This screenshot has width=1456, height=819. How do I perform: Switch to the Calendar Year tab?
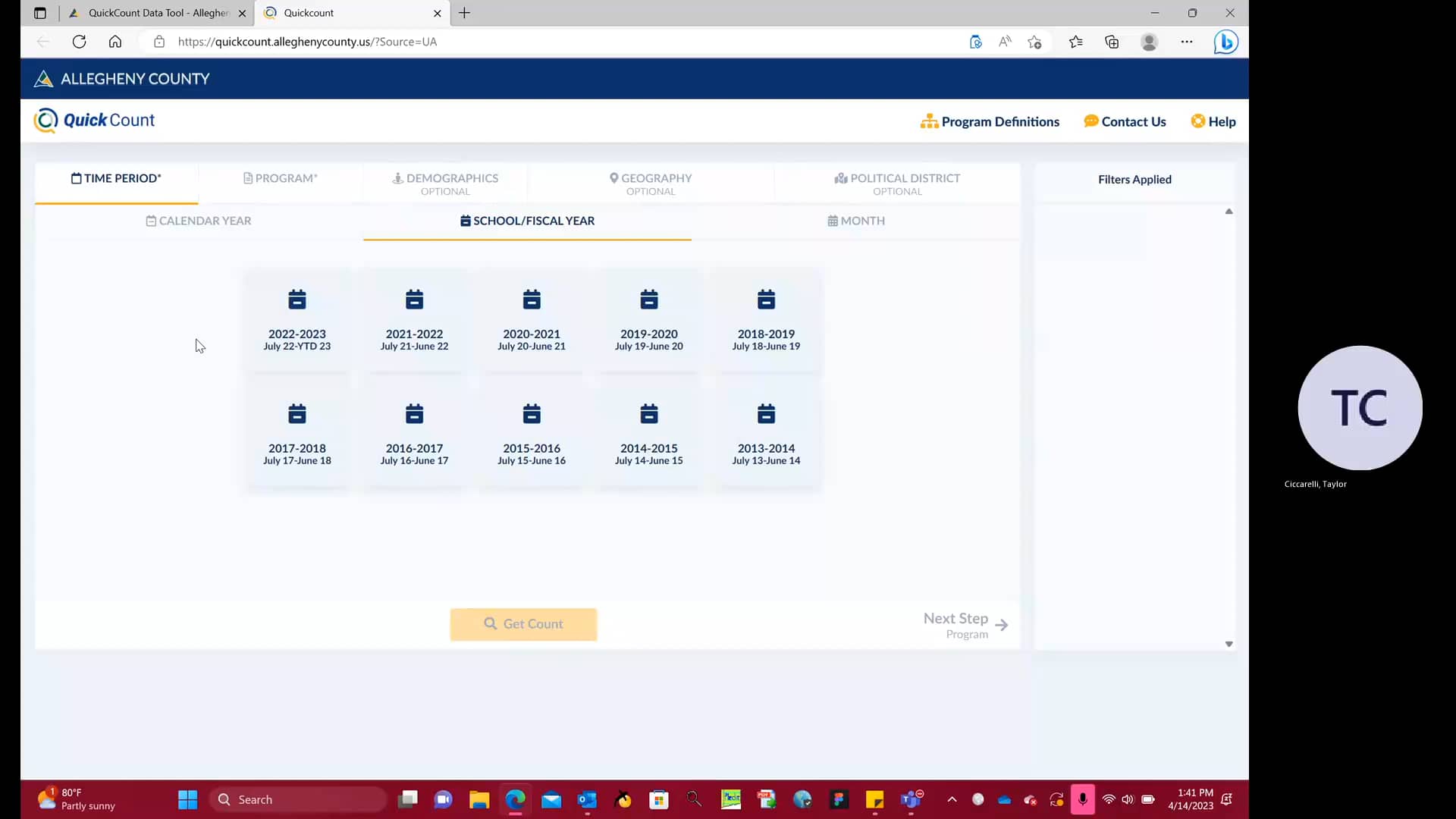click(x=198, y=221)
